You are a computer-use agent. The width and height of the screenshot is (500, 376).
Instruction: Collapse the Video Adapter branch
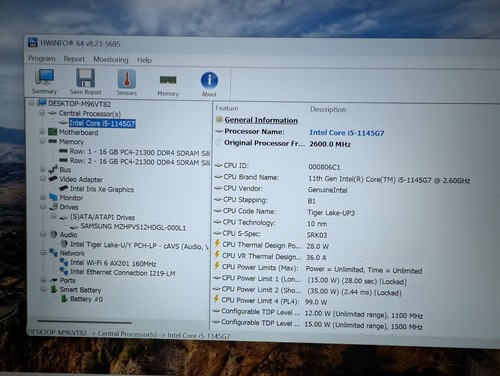(x=43, y=179)
